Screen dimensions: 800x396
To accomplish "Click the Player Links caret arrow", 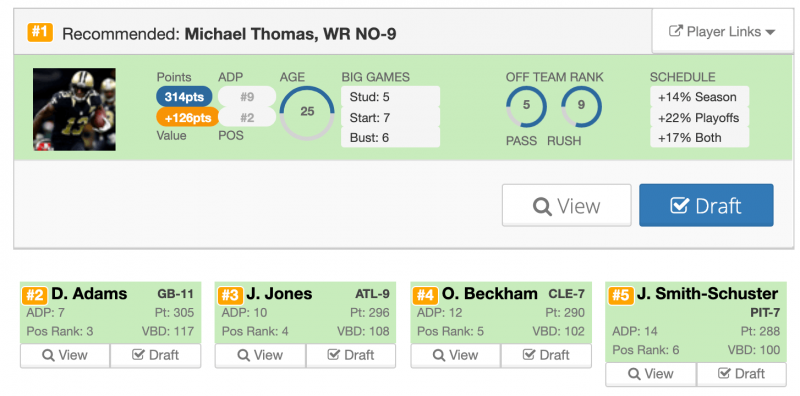I will pos(770,32).
